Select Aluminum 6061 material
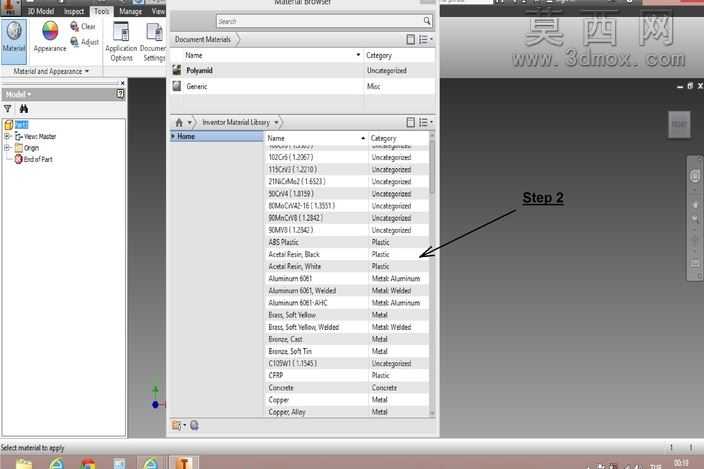Image resolution: width=704 pixels, height=469 pixels. tap(347, 279)
